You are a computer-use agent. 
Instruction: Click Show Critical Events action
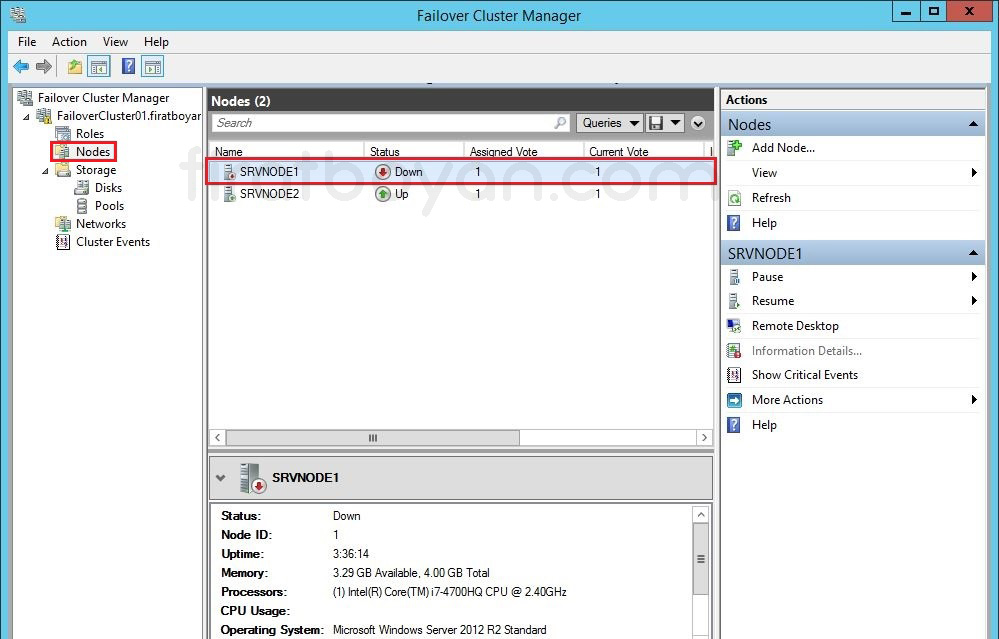(x=805, y=375)
